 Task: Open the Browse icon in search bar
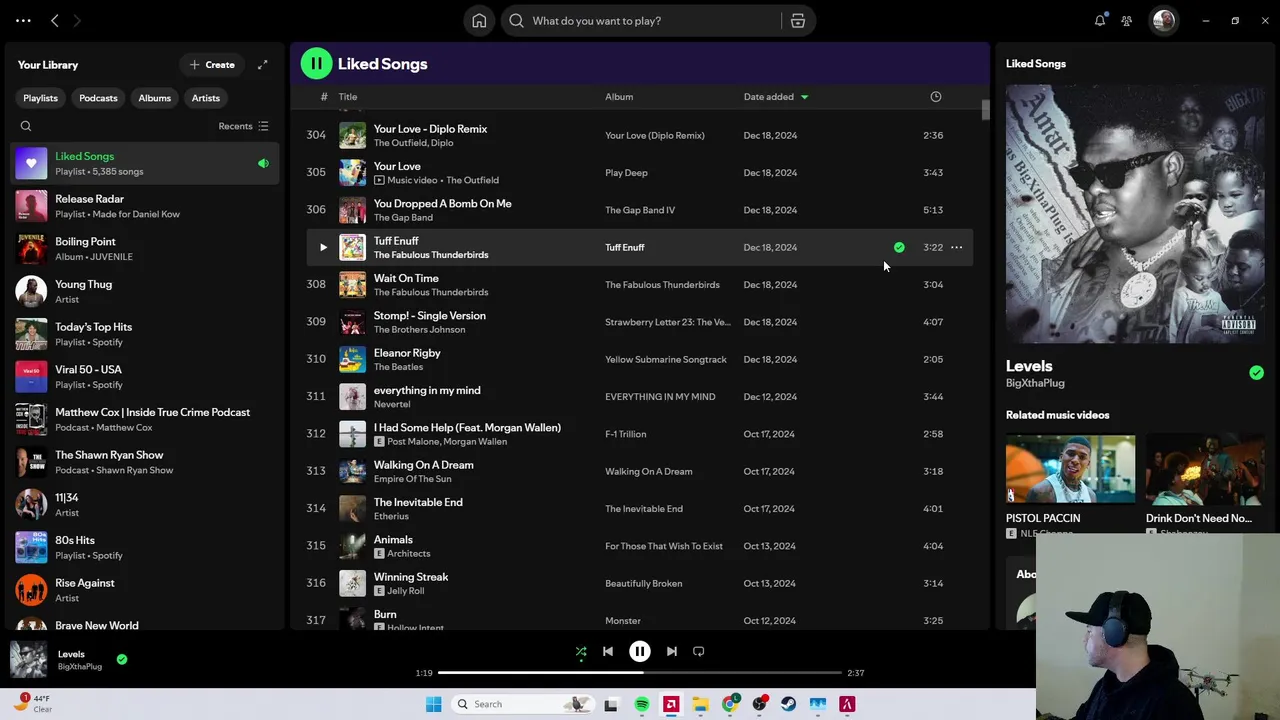point(798,20)
